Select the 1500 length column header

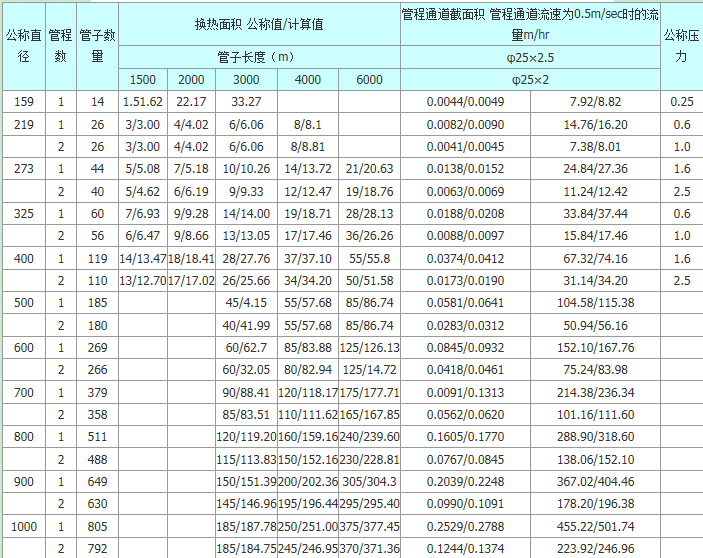coord(143,79)
